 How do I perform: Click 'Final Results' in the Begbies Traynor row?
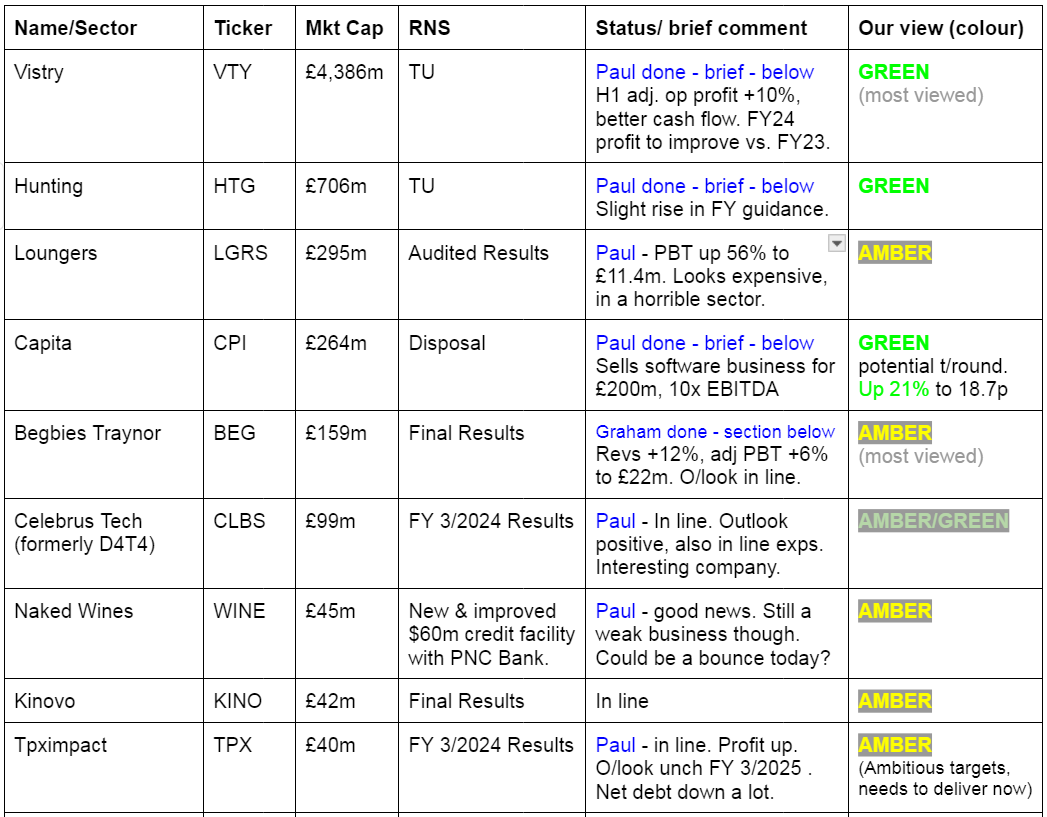click(x=466, y=433)
